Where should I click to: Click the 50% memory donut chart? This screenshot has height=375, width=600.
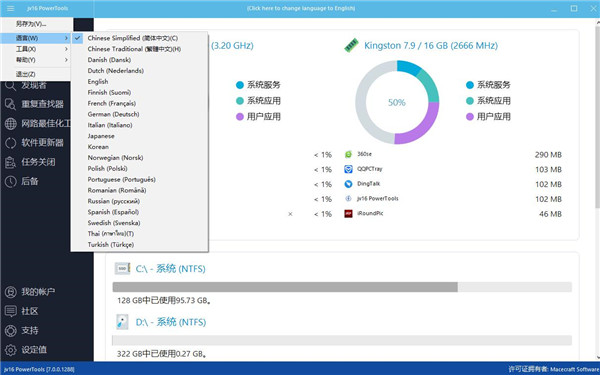[397, 102]
